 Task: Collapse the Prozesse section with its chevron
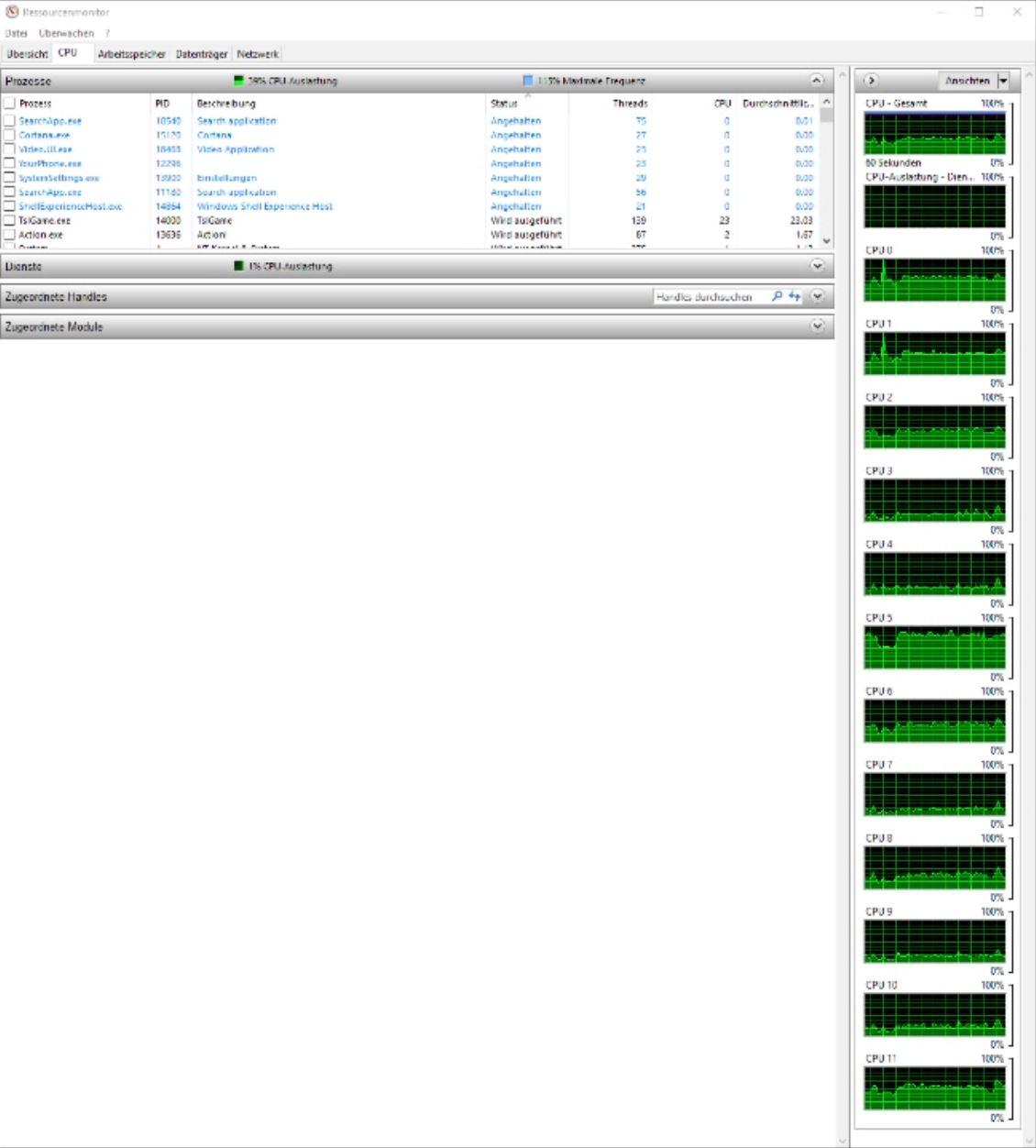[817, 81]
